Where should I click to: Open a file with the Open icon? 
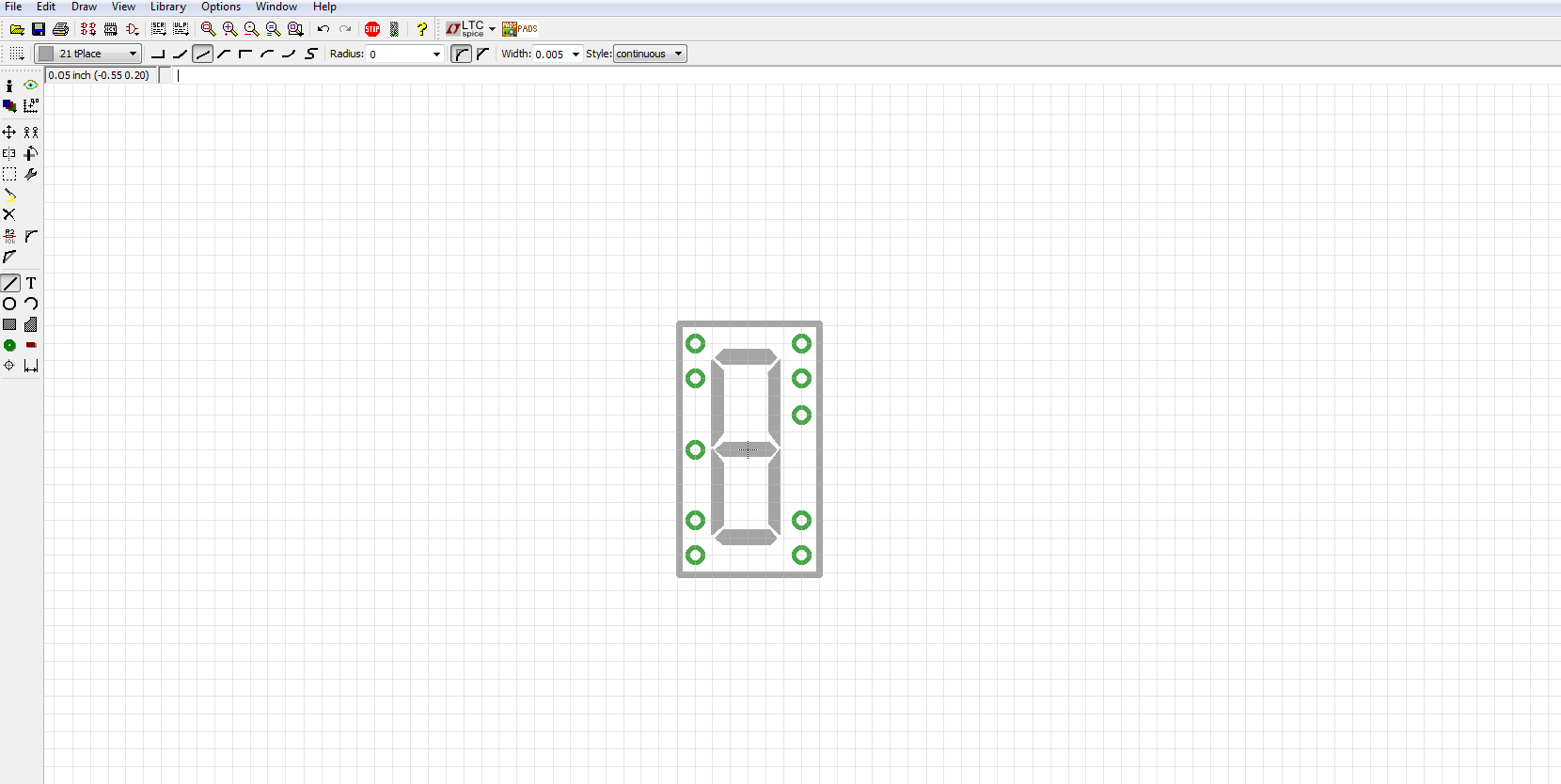17,29
